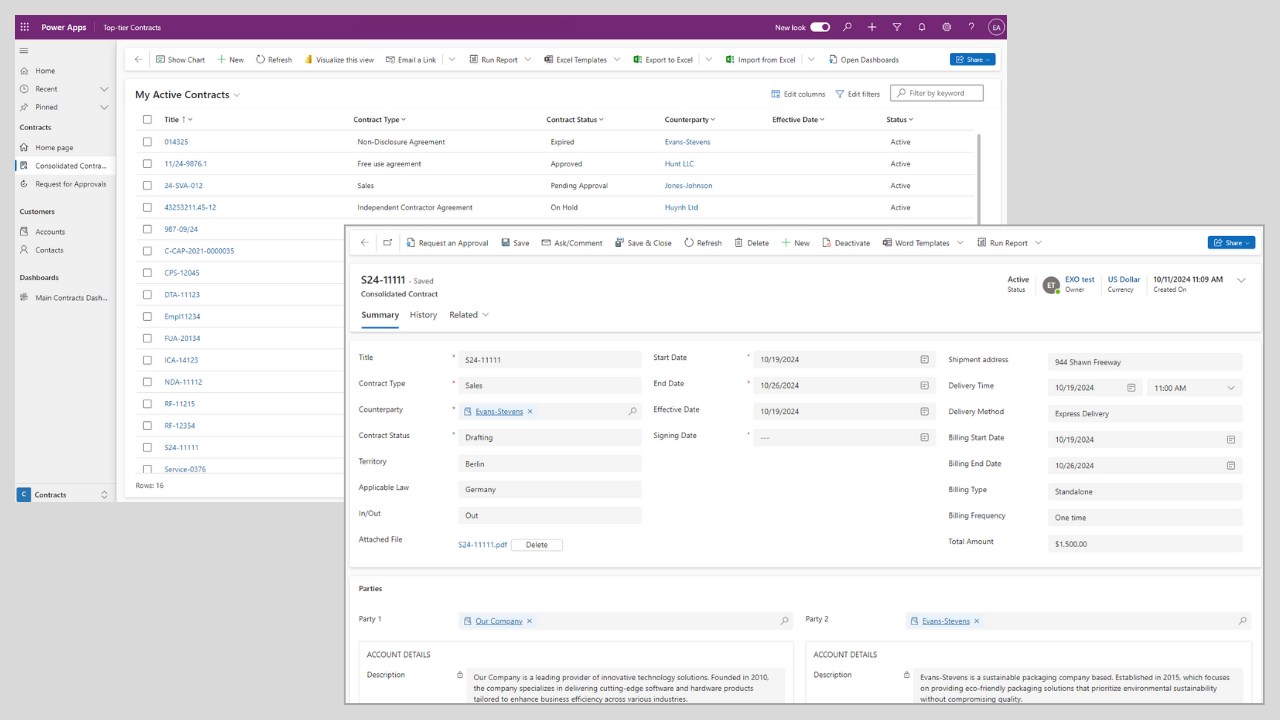The width and height of the screenshot is (1280, 720).
Task: Go back with the record form back arrow
Action: click(x=364, y=243)
